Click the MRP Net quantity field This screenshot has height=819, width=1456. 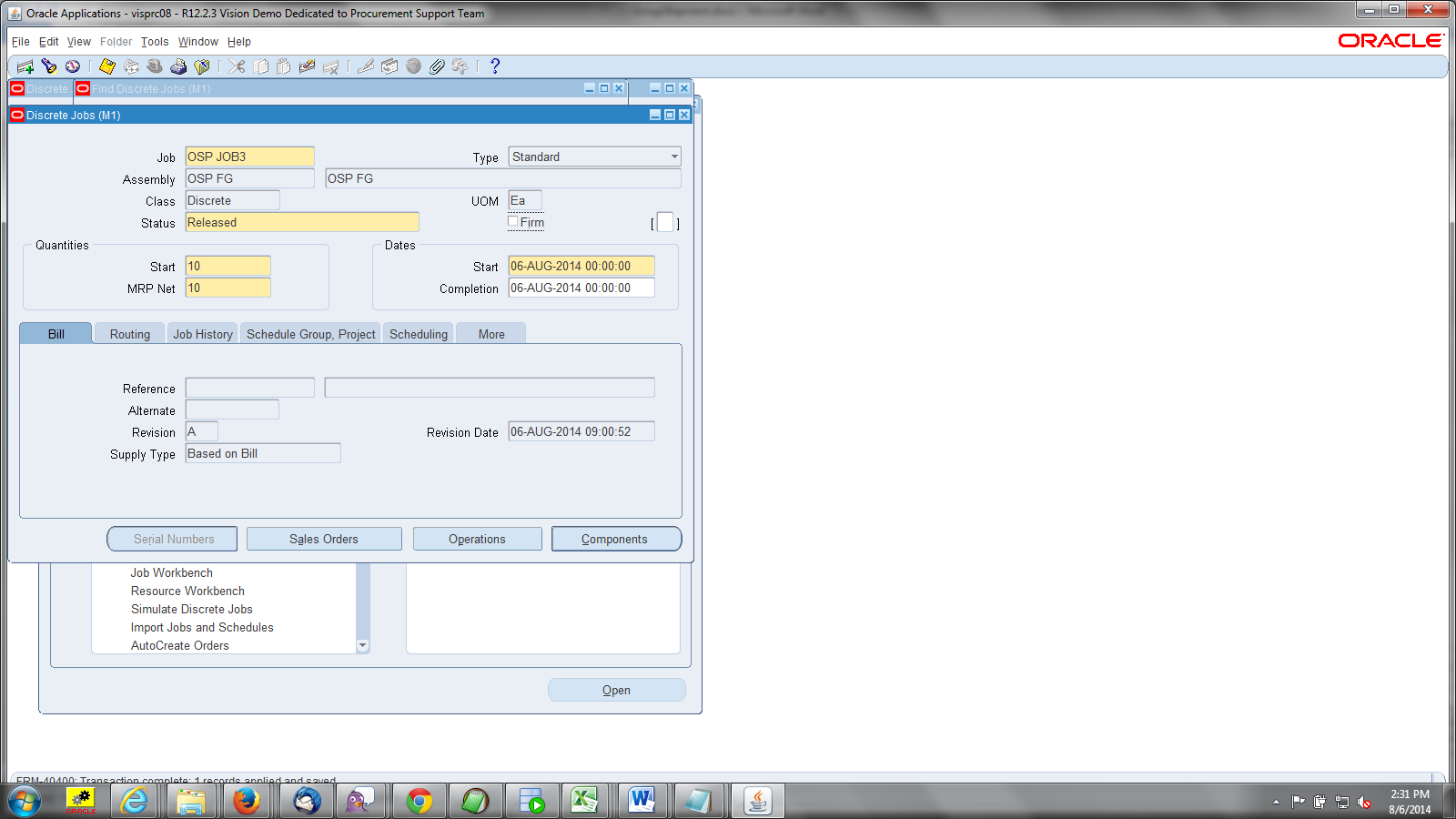click(x=228, y=288)
